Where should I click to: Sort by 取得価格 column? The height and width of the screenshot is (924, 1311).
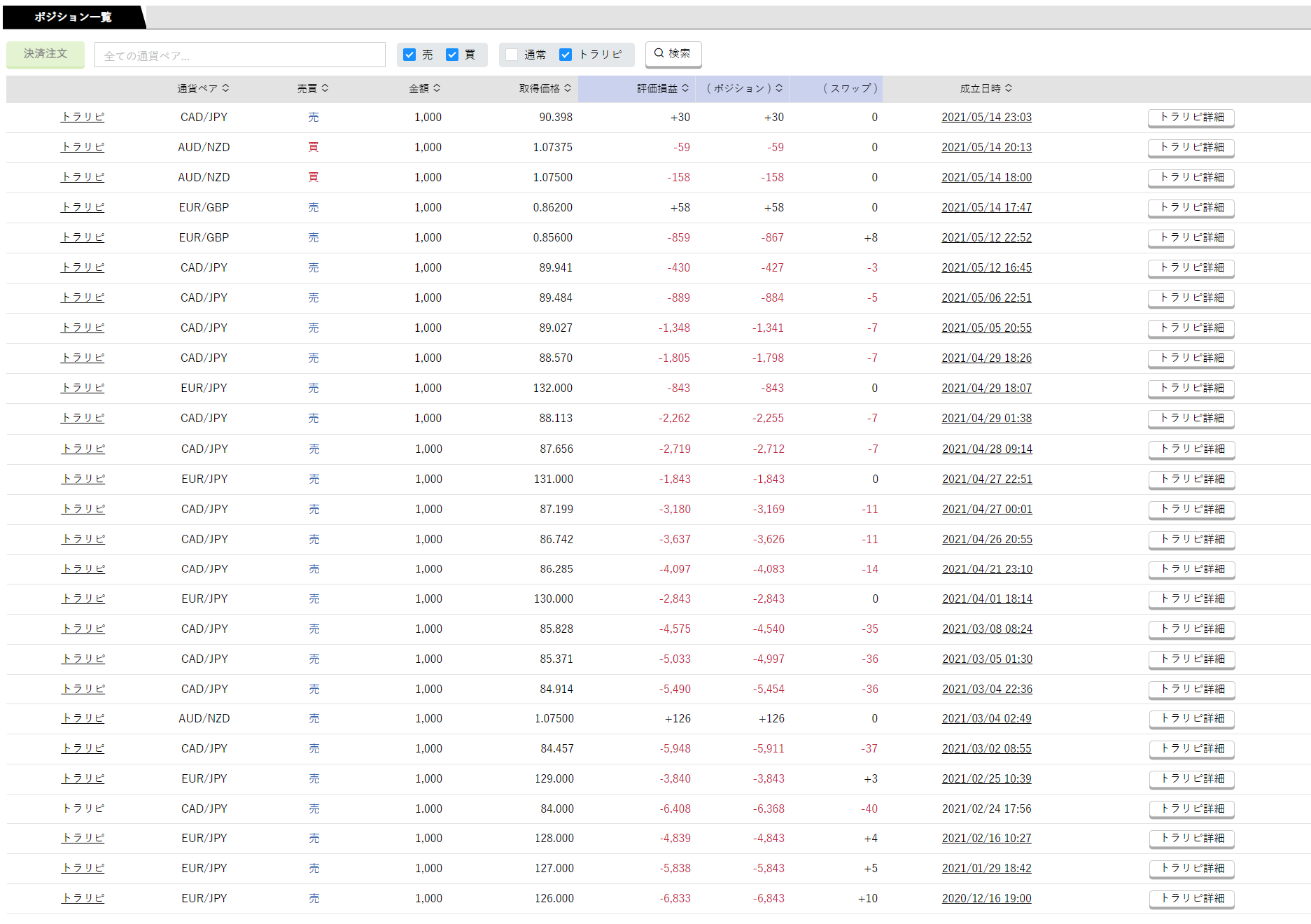coord(545,88)
